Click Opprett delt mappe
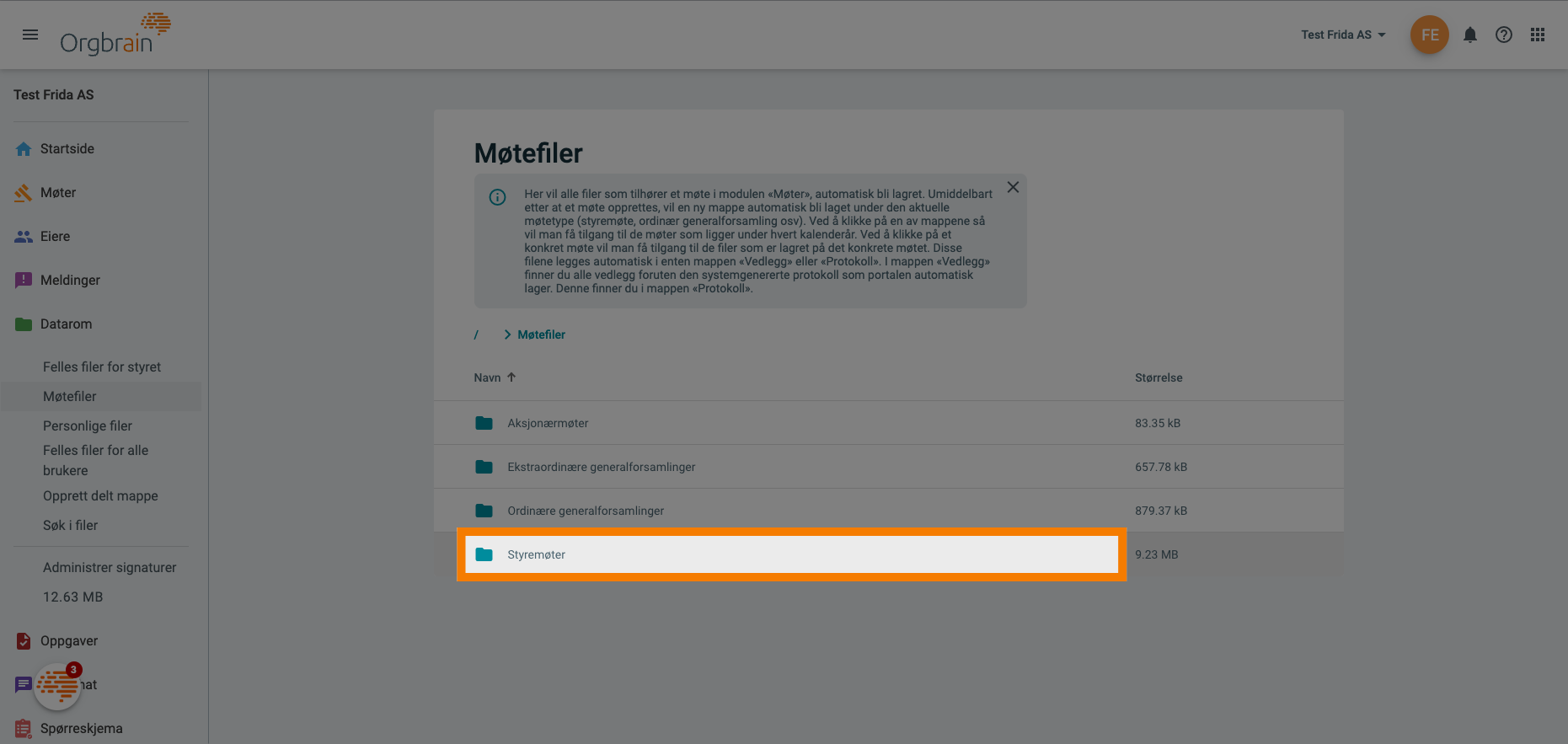 click(x=100, y=495)
